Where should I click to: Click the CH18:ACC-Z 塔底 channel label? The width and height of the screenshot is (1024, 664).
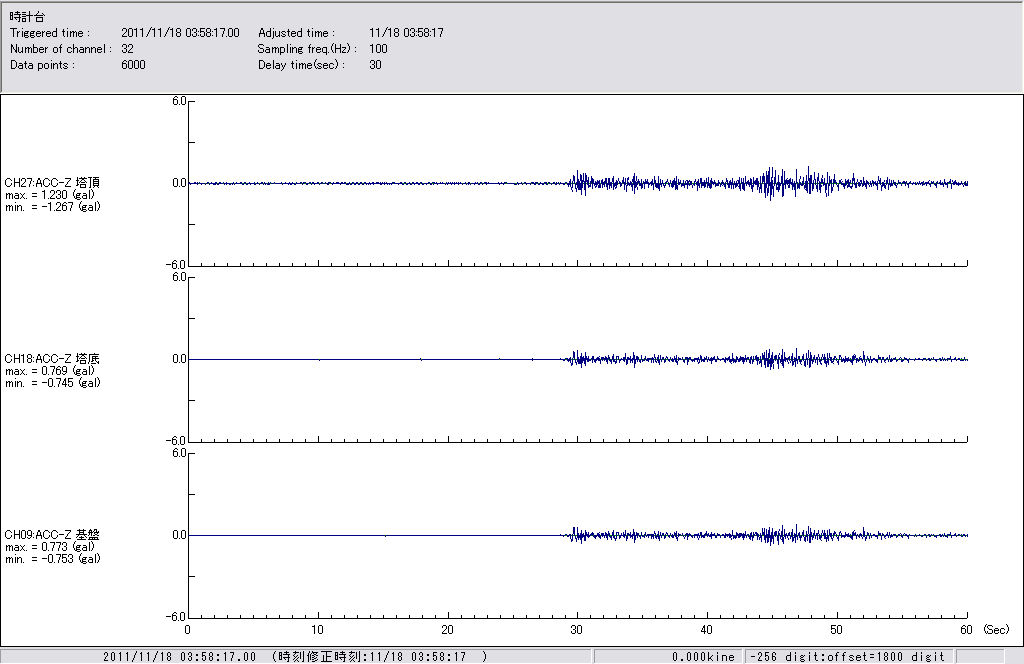click(x=52, y=359)
